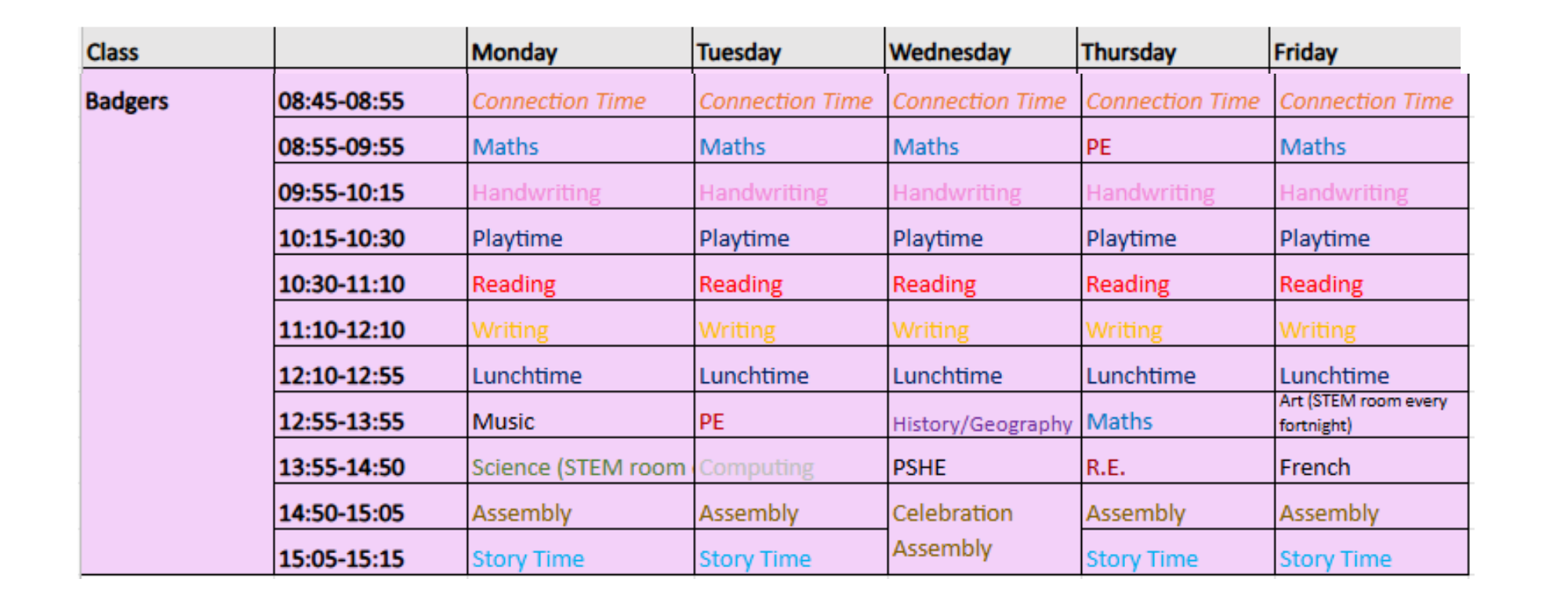Select Thursday afternoon Maths cell
Viewport: 1568px width, 597px height.
click(x=1178, y=415)
